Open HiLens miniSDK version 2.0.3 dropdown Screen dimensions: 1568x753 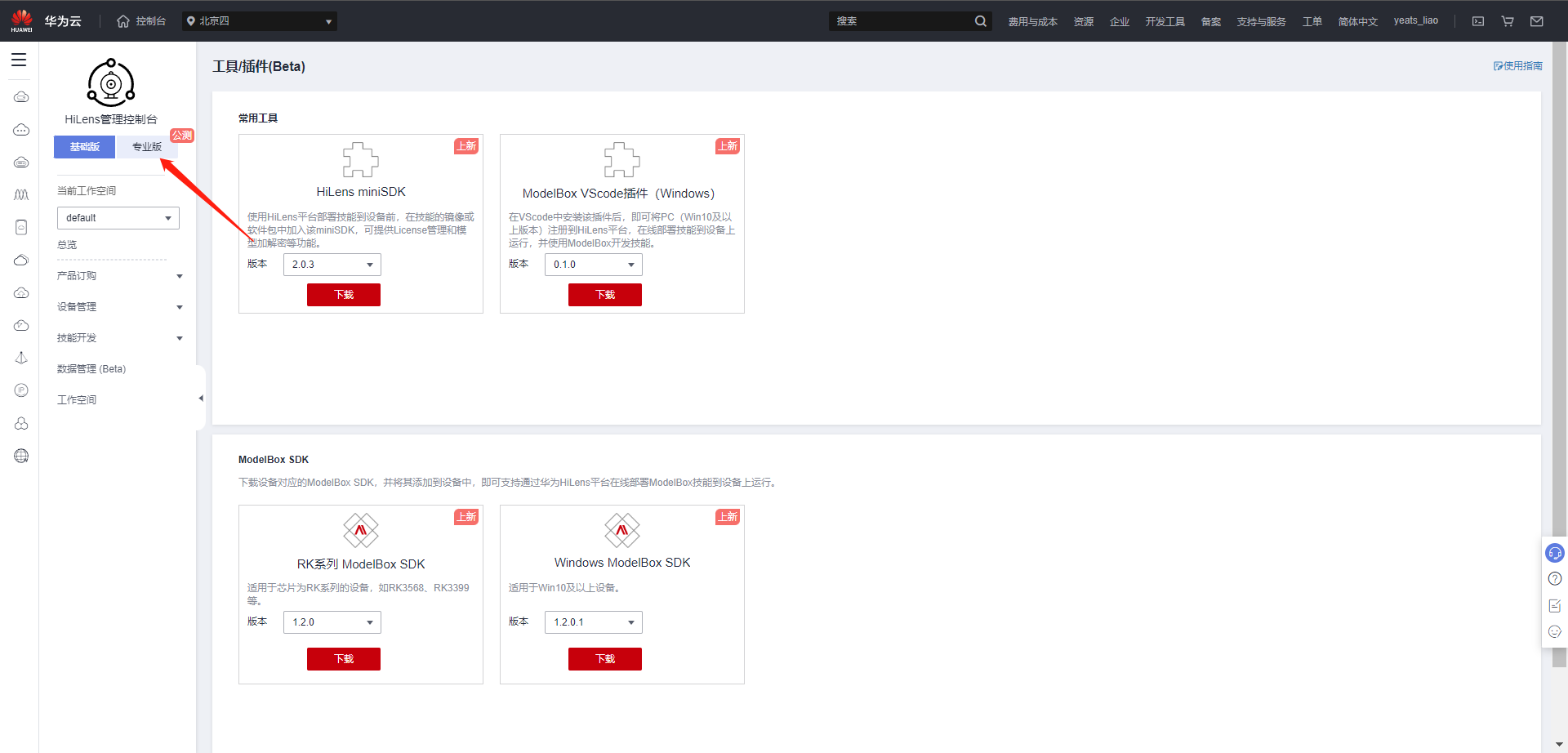[332, 265]
